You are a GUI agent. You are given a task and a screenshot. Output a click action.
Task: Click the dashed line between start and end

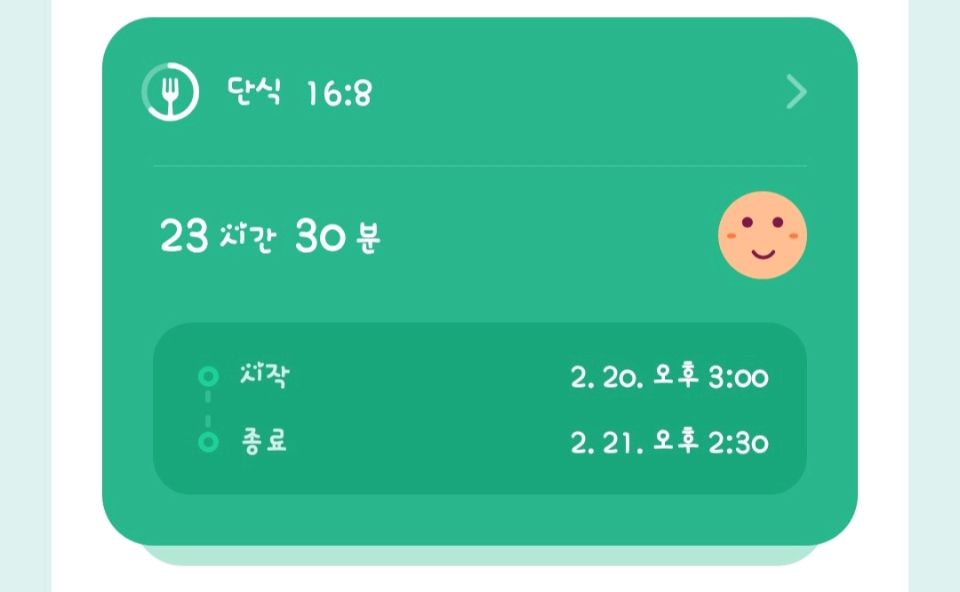(x=208, y=410)
